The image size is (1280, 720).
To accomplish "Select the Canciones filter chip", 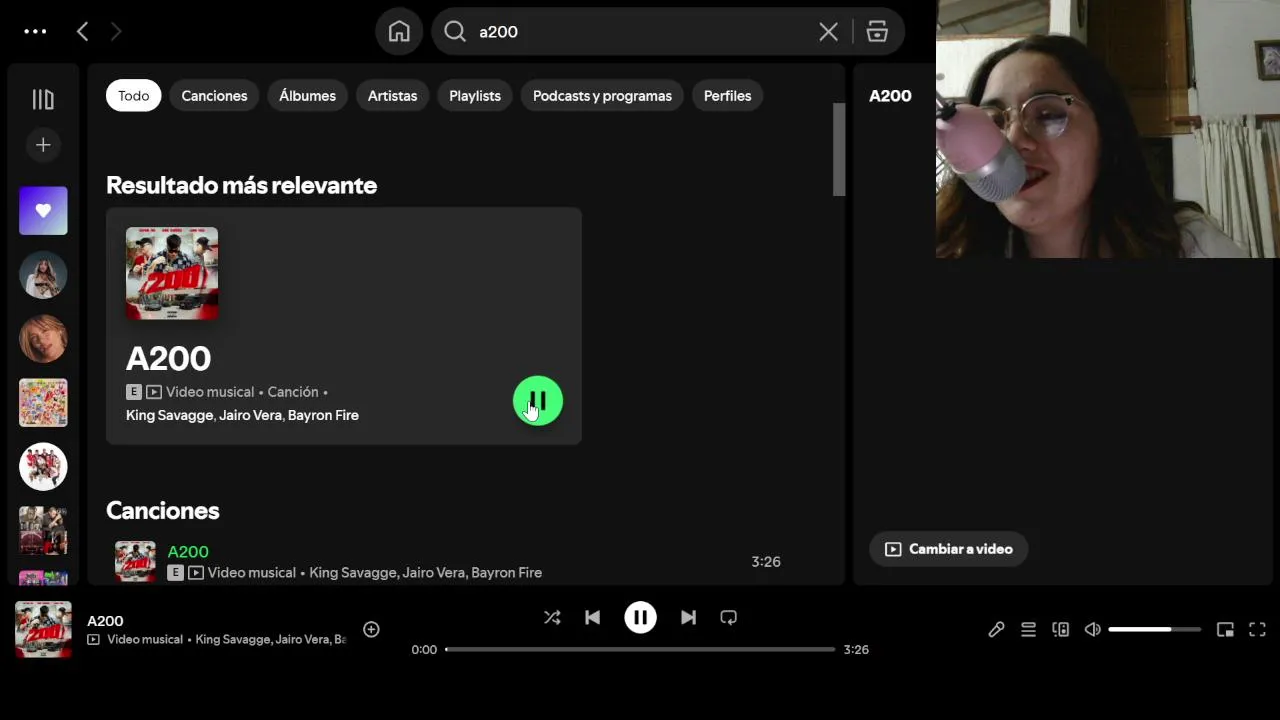I will (x=214, y=96).
